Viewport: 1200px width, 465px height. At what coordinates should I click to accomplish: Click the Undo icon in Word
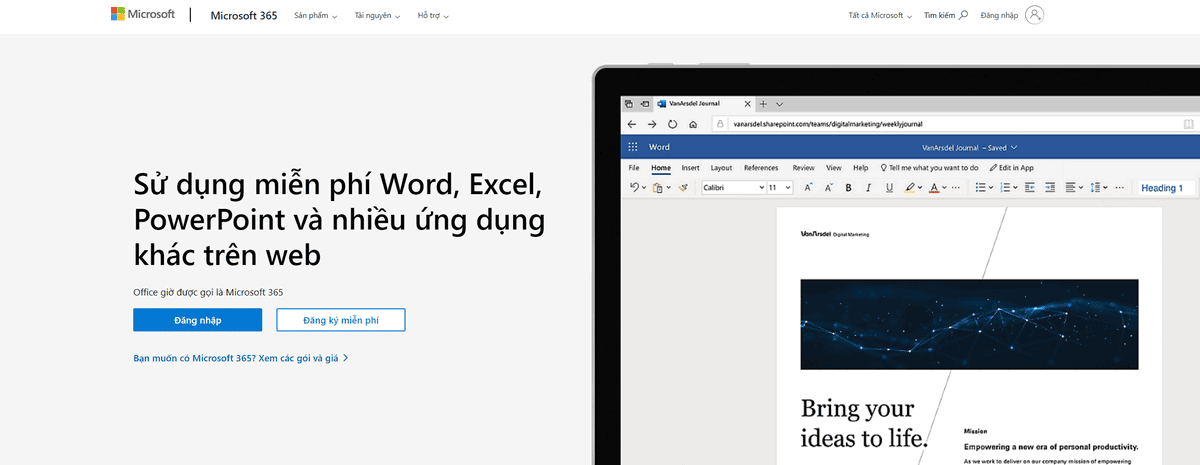click(633, 187)
